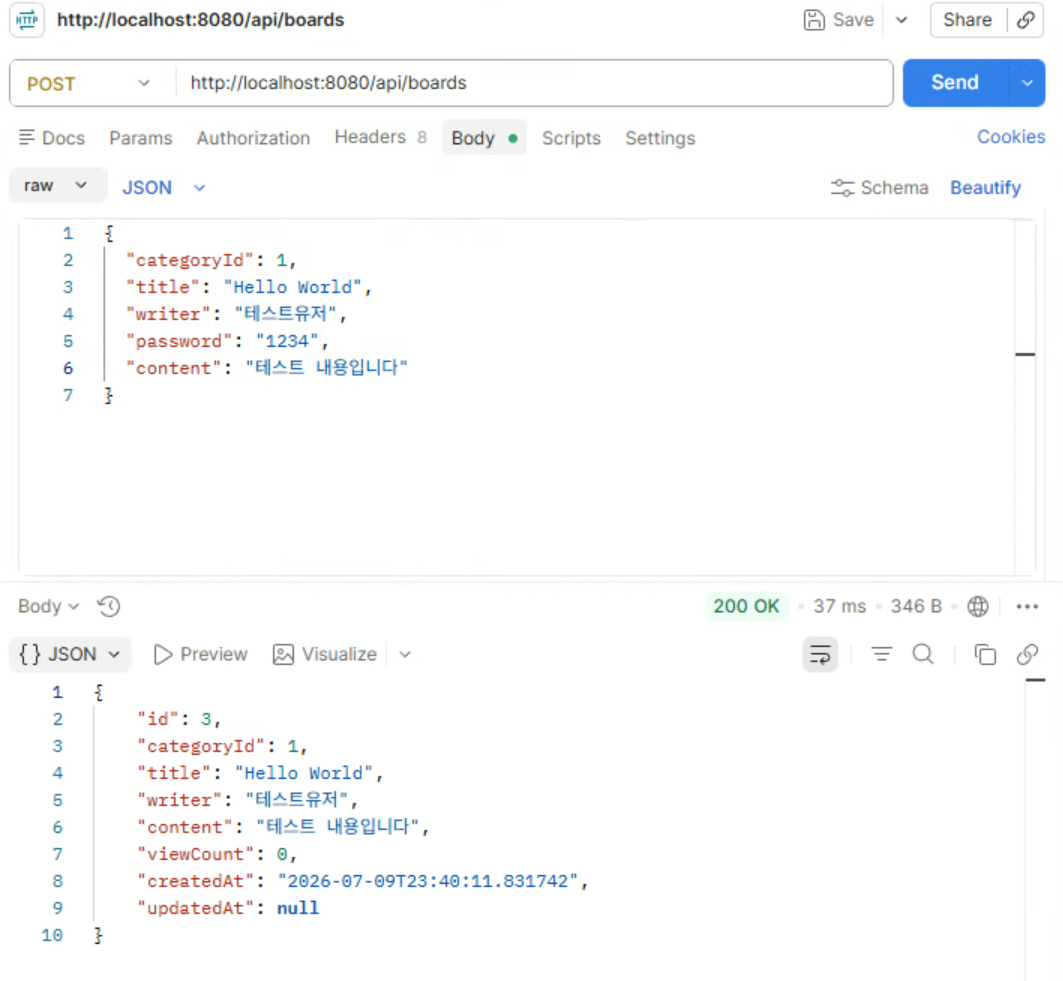Click the Schema button

tap(879, 187)
